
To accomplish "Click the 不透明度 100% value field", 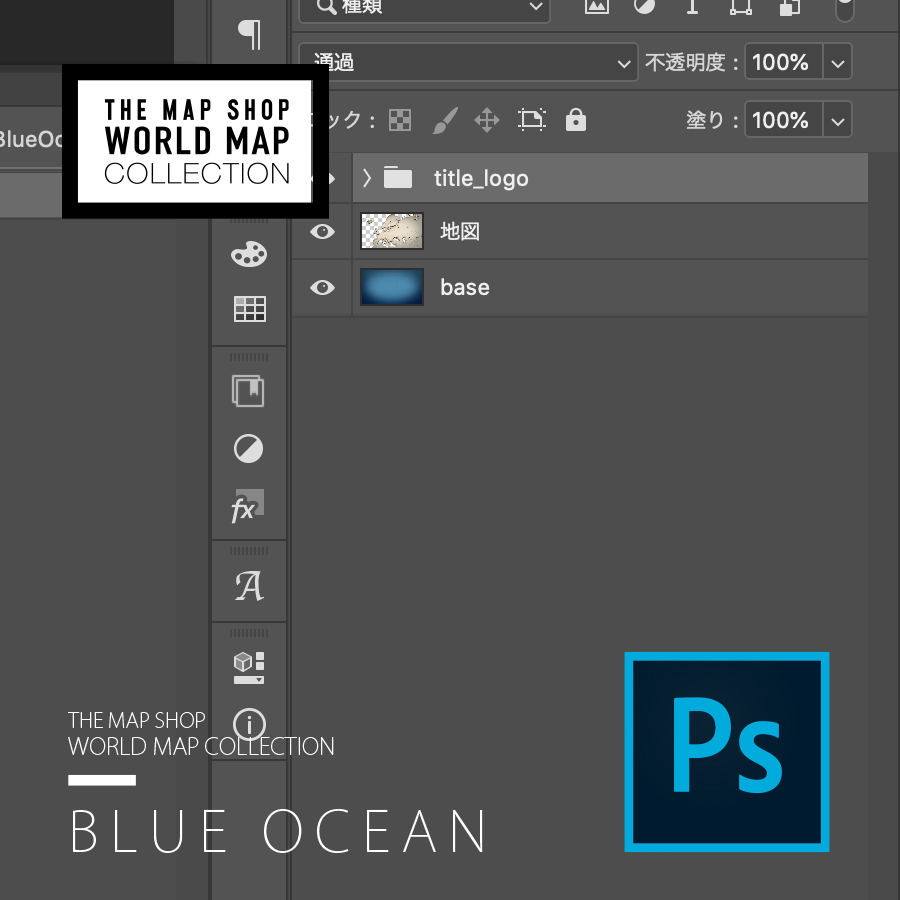I will coord(783,62).
